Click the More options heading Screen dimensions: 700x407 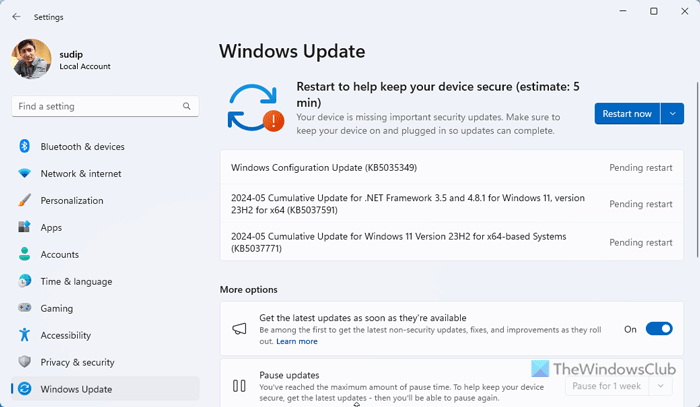[x=249, y=290]
